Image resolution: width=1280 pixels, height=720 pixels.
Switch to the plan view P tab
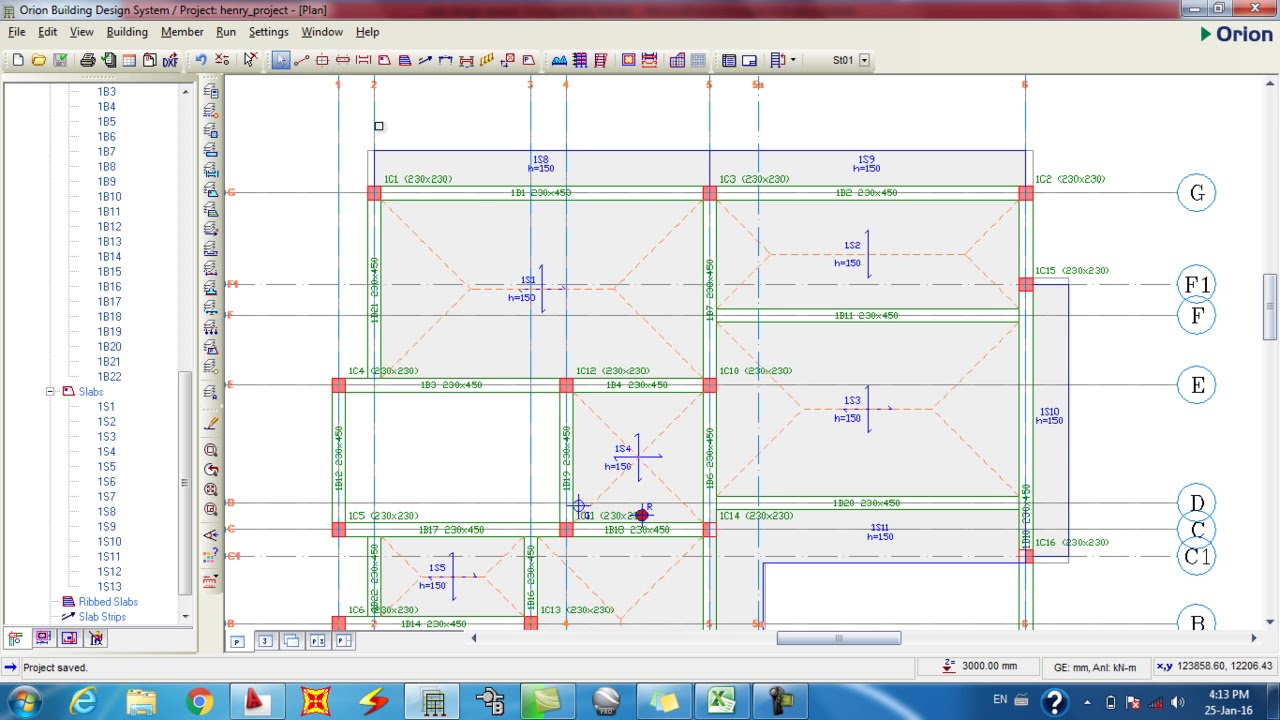[x=238, y=641]
